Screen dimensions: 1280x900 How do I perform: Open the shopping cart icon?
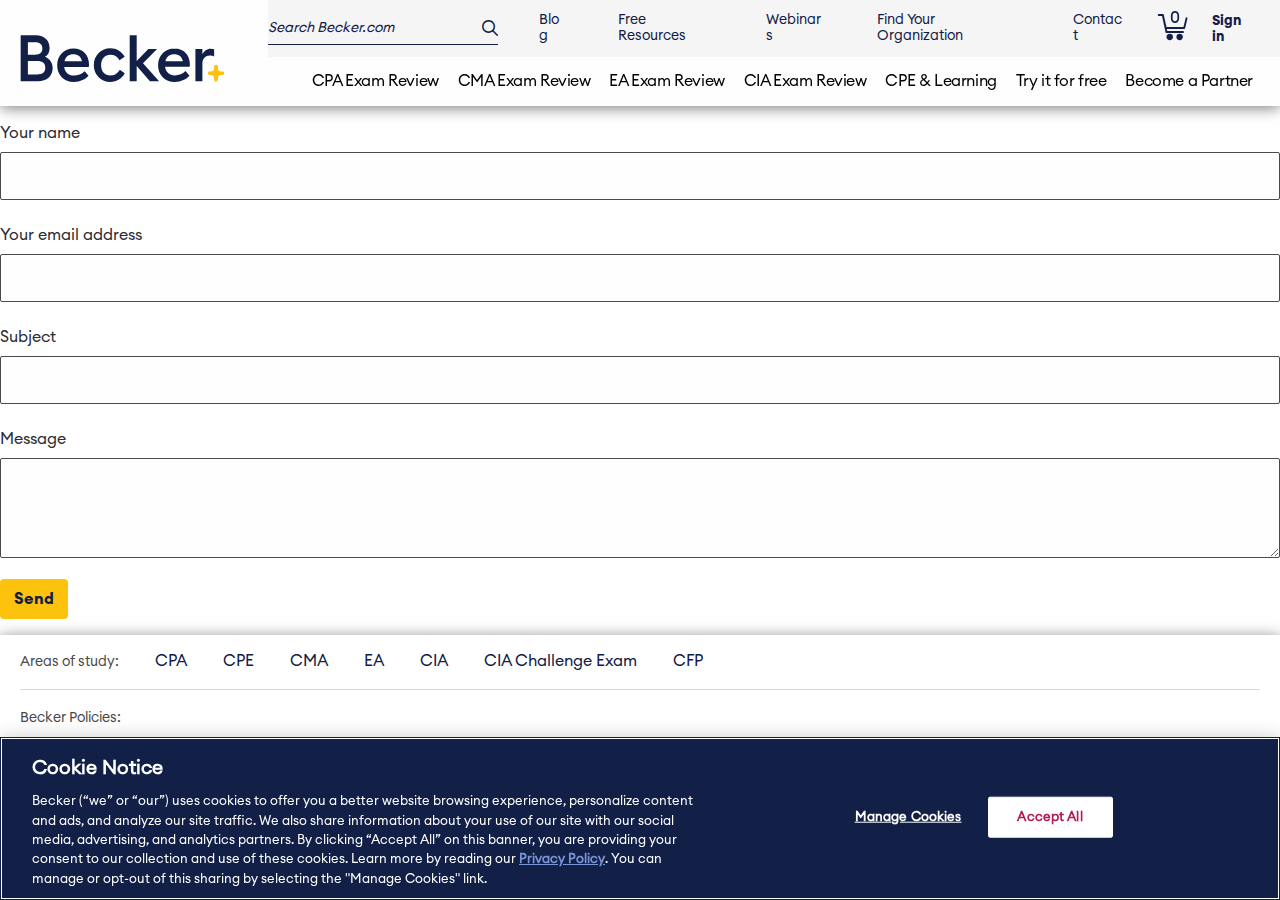(x=1172, y=26)
